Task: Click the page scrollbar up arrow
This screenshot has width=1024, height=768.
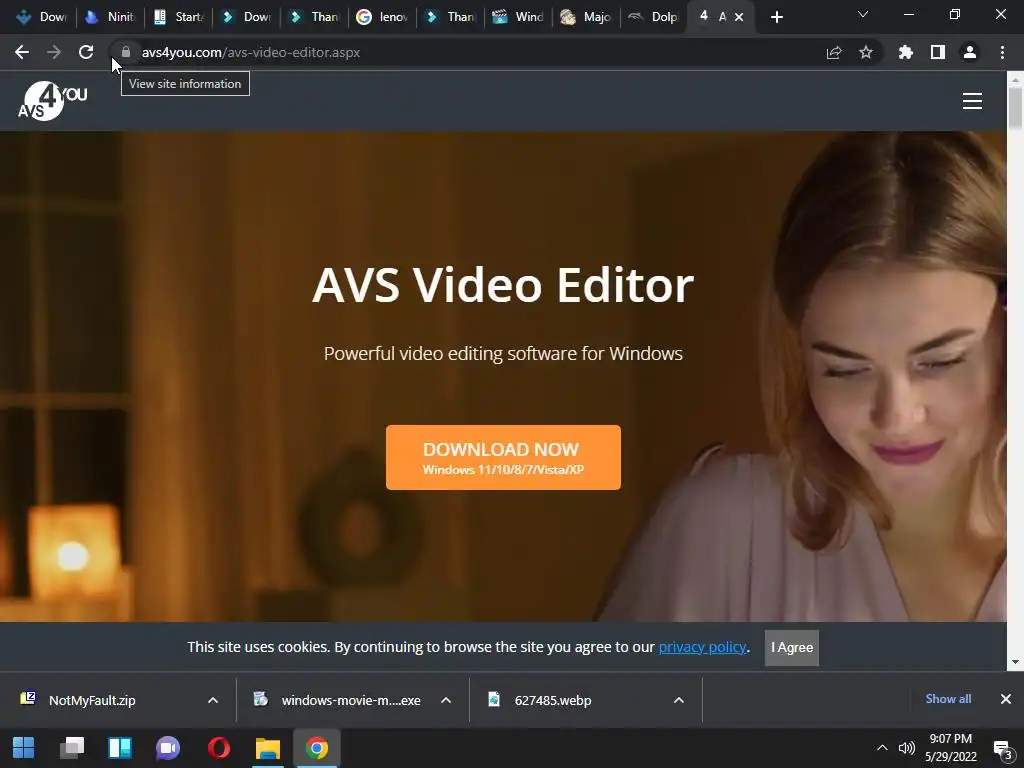Action: point(1015,79)
